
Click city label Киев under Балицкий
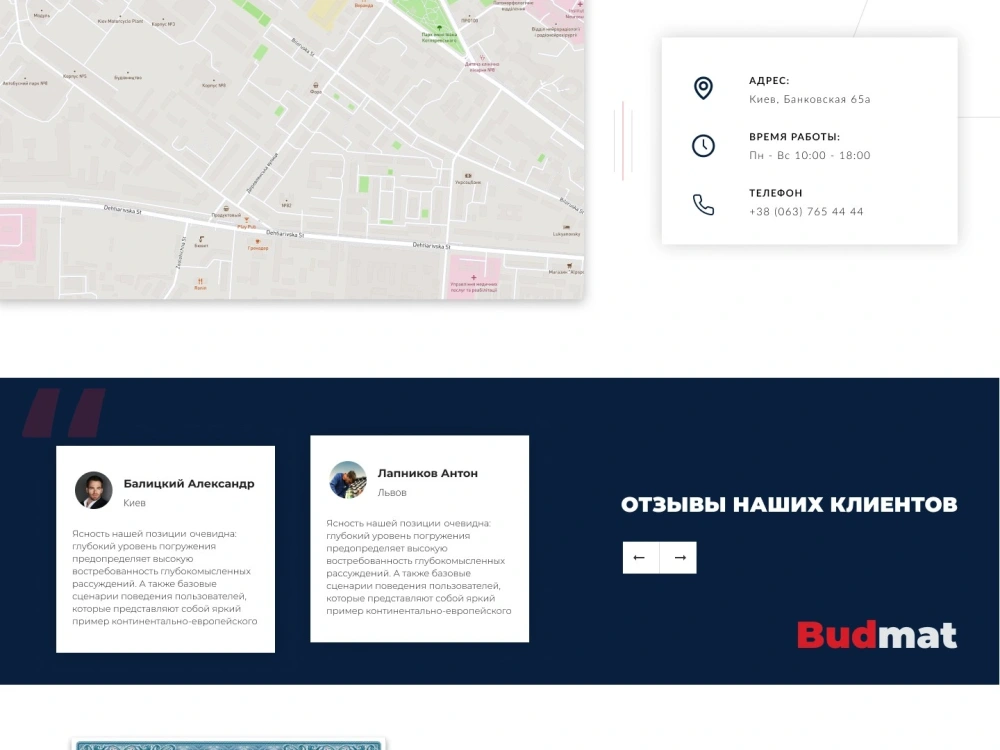click(135, 503)
